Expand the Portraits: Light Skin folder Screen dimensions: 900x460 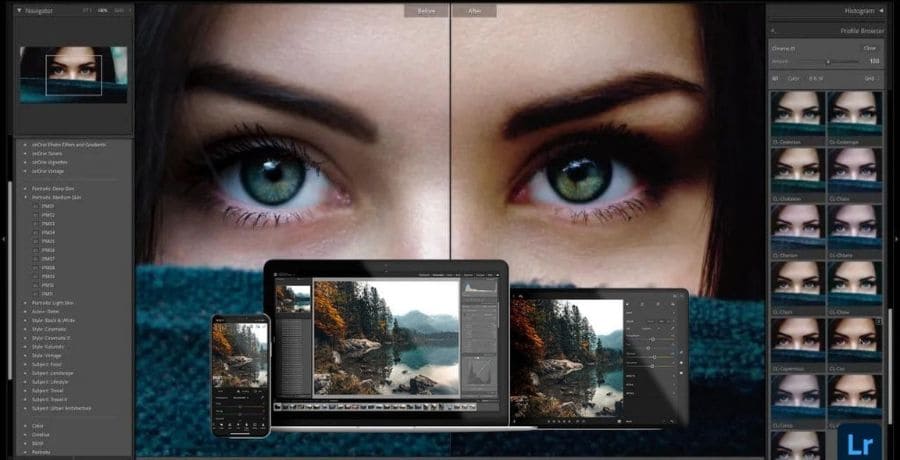click(x=25, y=303)
